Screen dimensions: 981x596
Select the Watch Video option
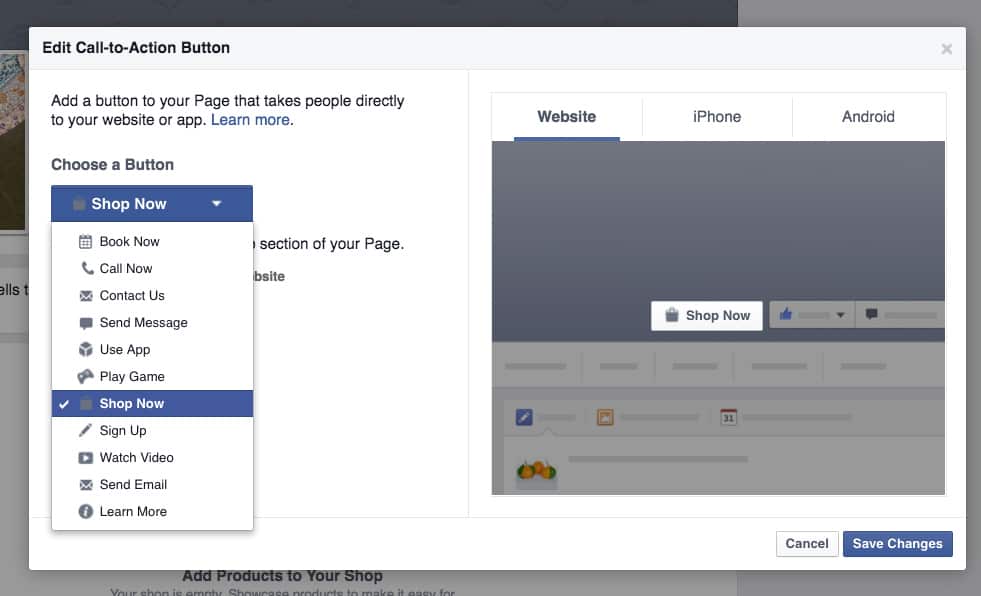[153, 458]
